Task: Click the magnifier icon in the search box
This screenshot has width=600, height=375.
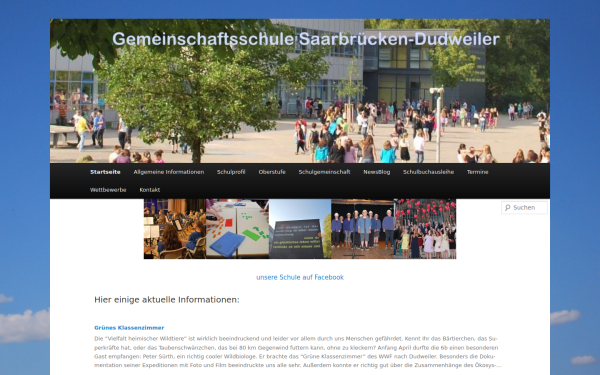Action: [x=507, y=207]
